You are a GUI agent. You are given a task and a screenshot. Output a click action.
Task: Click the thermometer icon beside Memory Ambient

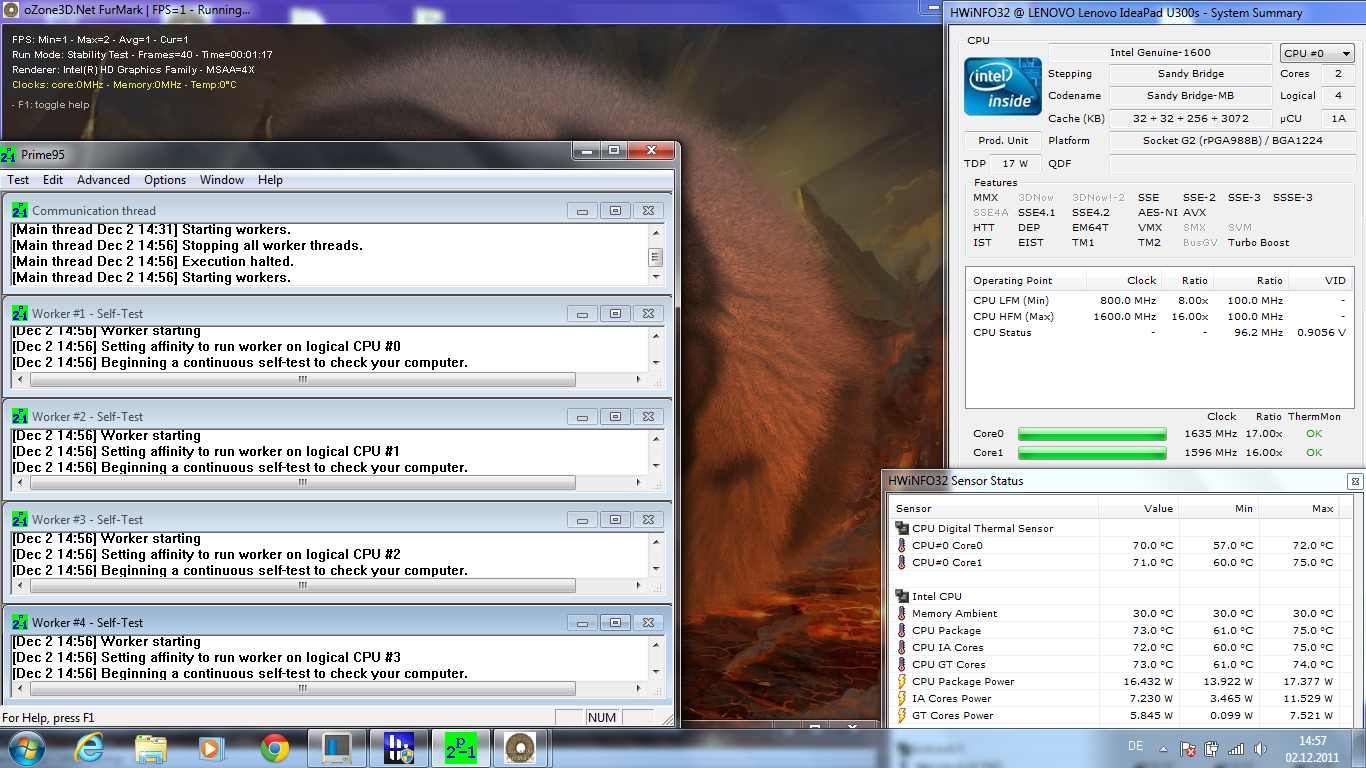click(x=902, y=613)
